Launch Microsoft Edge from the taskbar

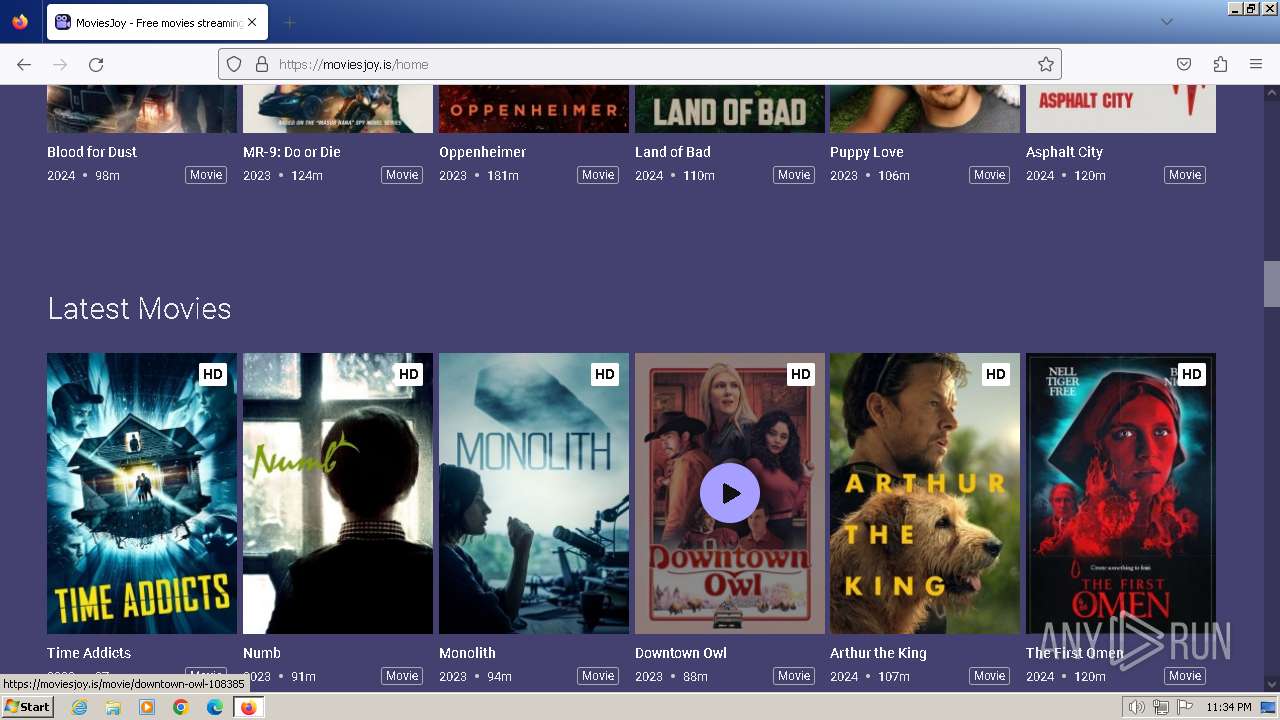point(215,707)
